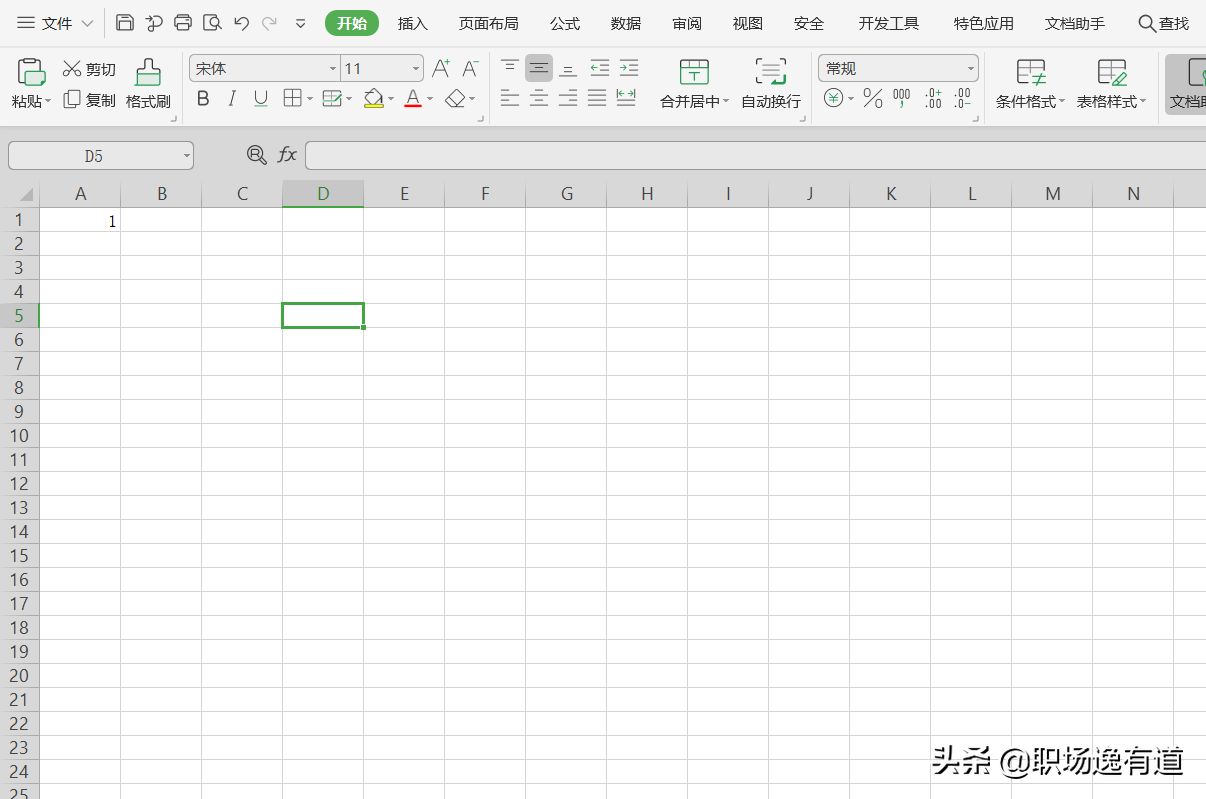Toggle Bold formatting

coord(203,98)
